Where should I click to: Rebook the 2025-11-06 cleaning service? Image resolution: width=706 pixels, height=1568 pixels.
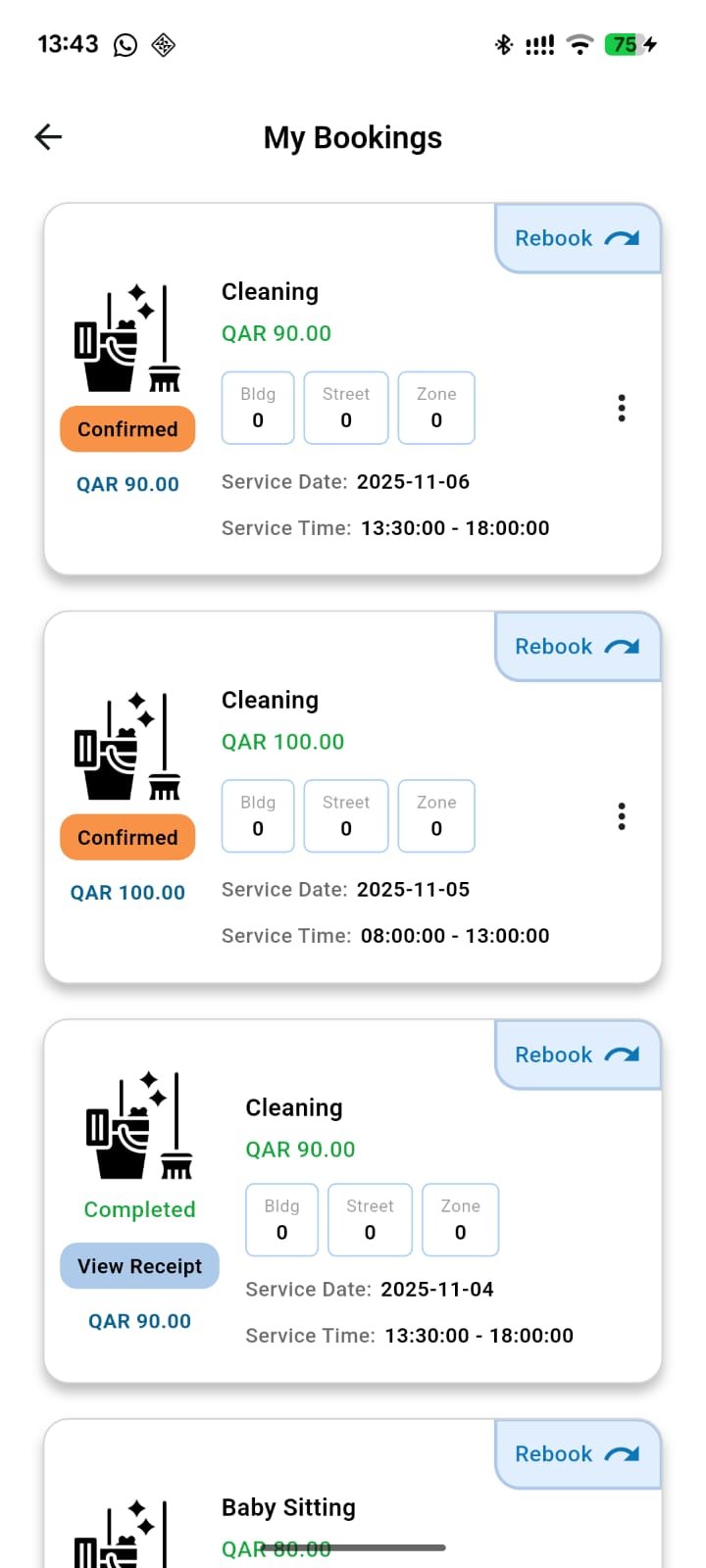coord(577,238)
